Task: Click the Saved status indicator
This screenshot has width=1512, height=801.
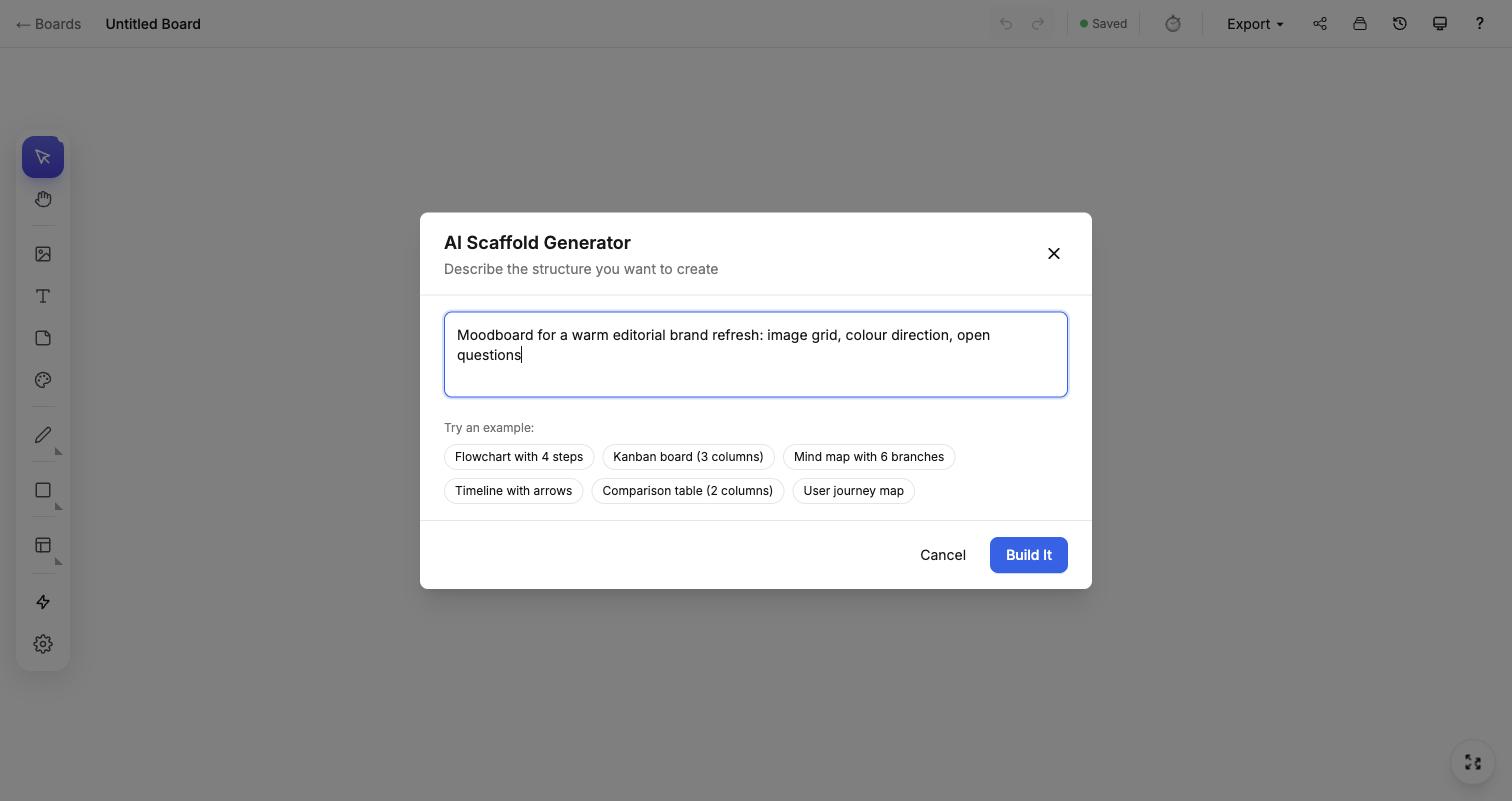Action: [x=1103, y=24]
